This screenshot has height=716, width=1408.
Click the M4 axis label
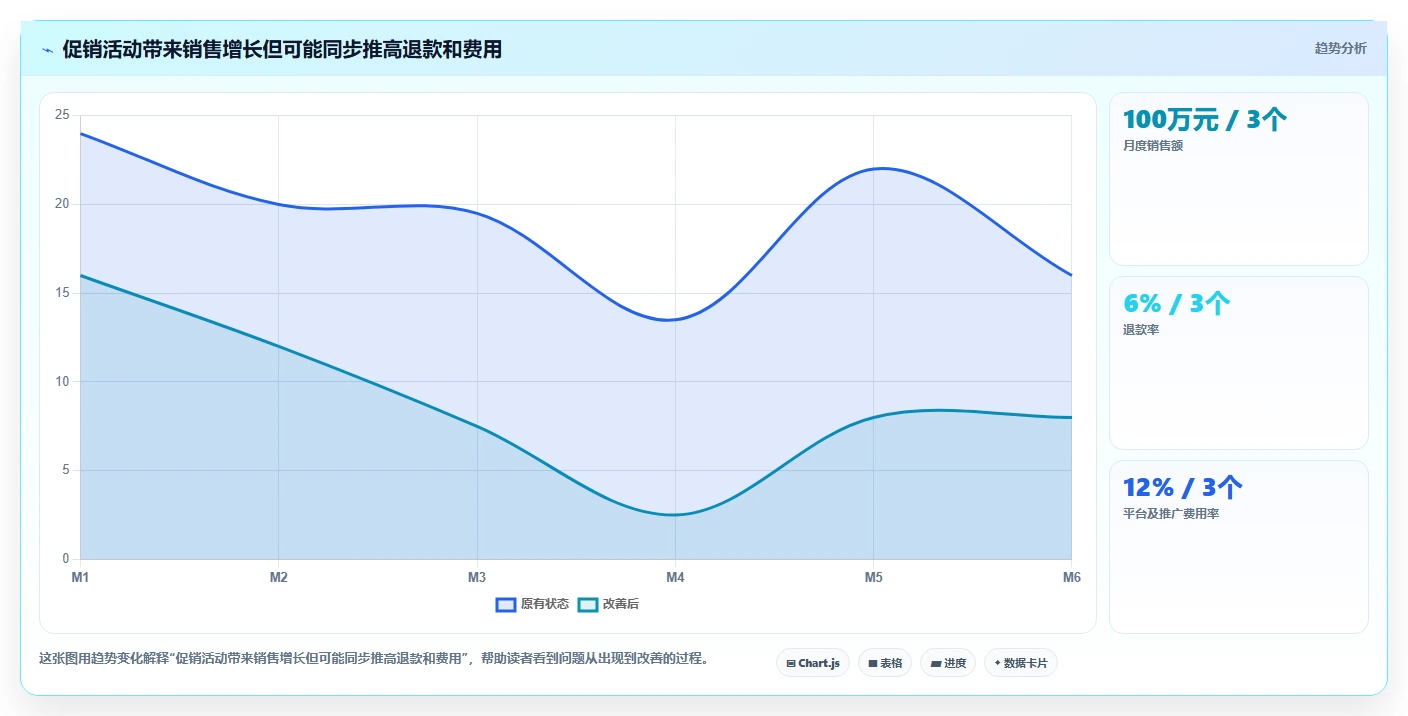pyautogui.click(x=675, y=577)
